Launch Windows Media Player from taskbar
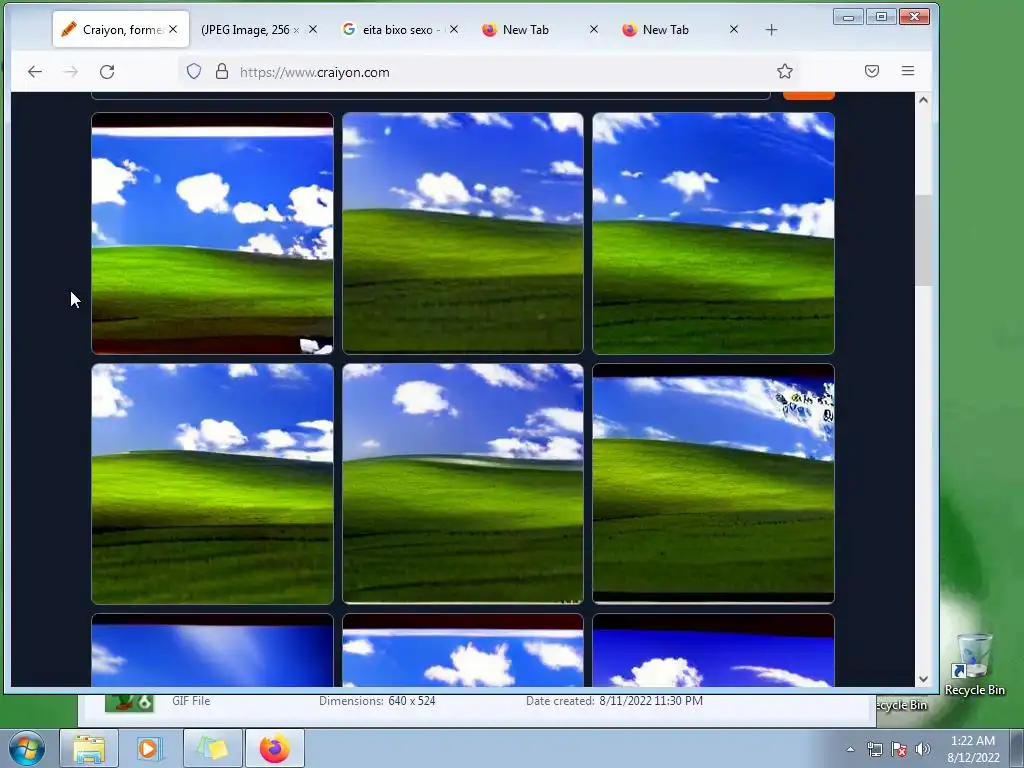This screenshot has height=768, width=1024. pyautogui.click(x=149, y=748)
